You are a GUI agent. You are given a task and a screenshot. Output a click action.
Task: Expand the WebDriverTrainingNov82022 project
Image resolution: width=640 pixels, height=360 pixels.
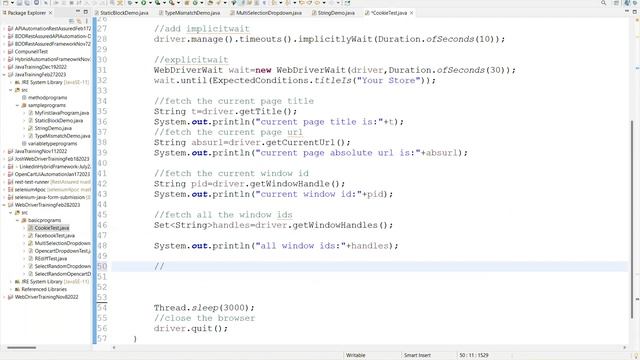click(4, 297)
